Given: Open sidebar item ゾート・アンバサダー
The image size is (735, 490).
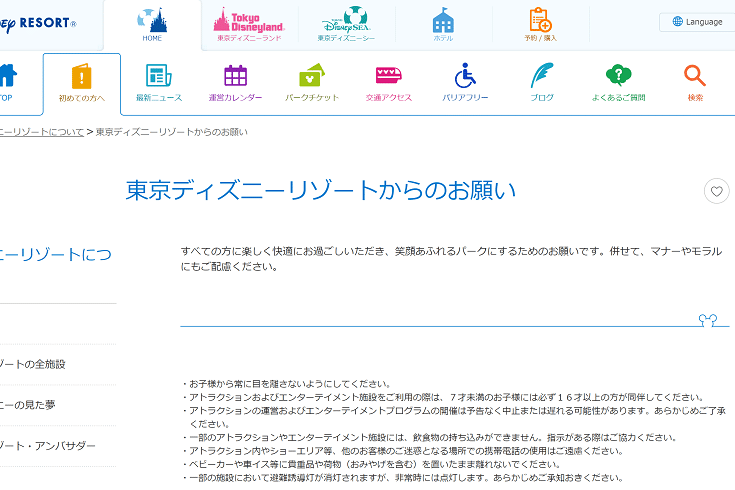Looking at the screenshot, I should [x=47, y=445].
